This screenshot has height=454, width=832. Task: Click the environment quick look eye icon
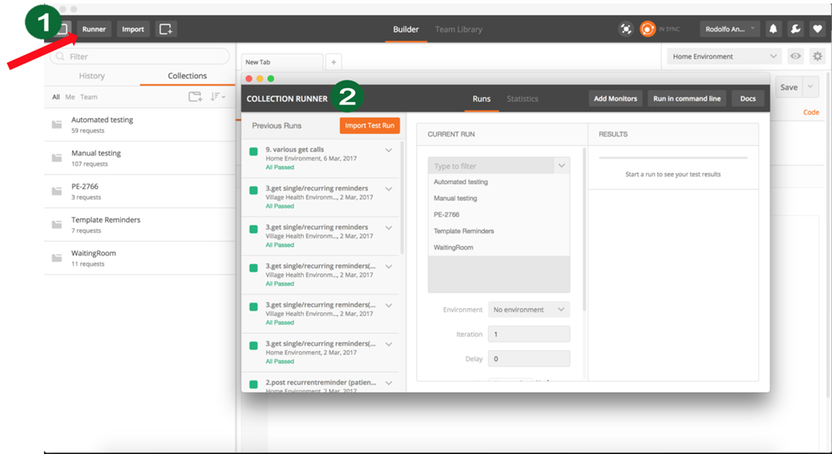click(x=795, y=56)
